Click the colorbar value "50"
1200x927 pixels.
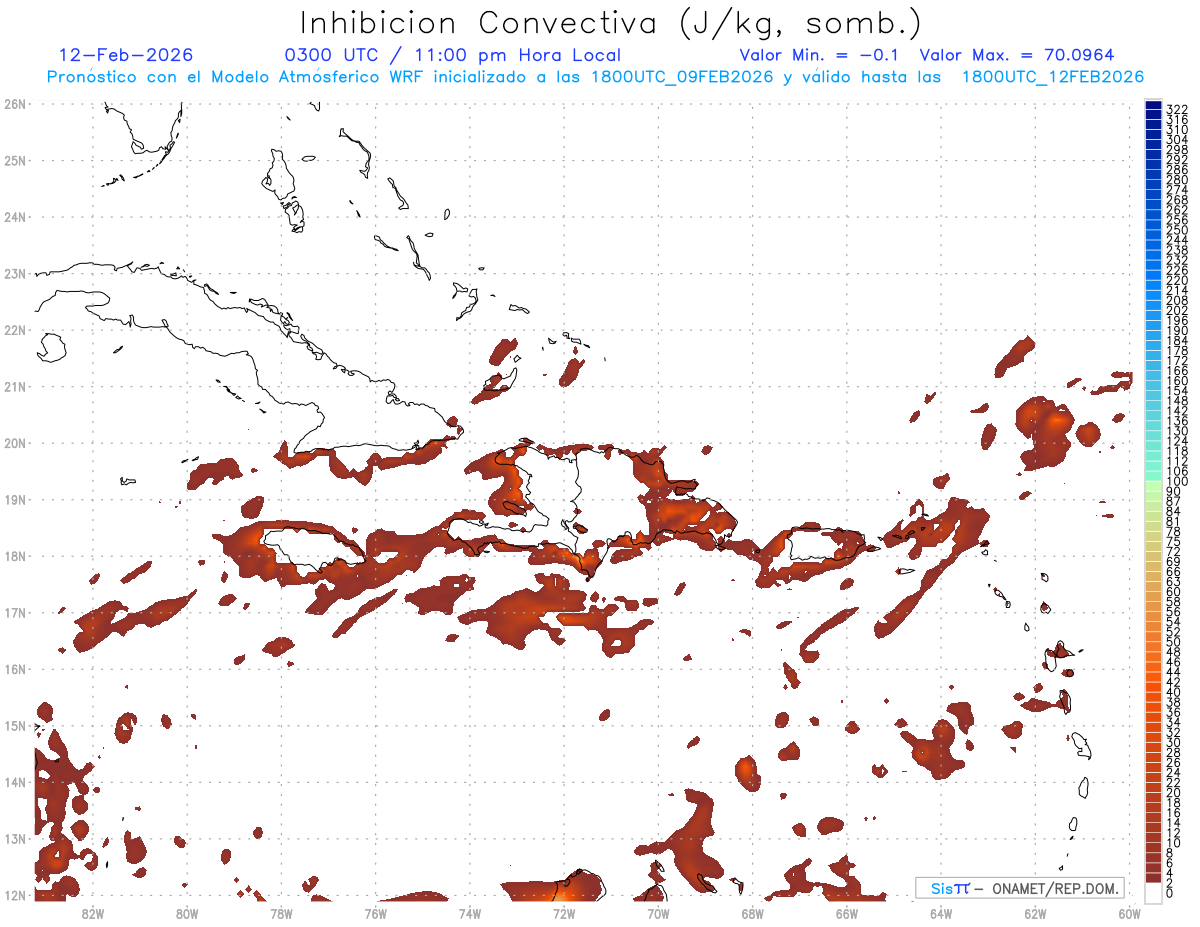(x=1173, y=642)
